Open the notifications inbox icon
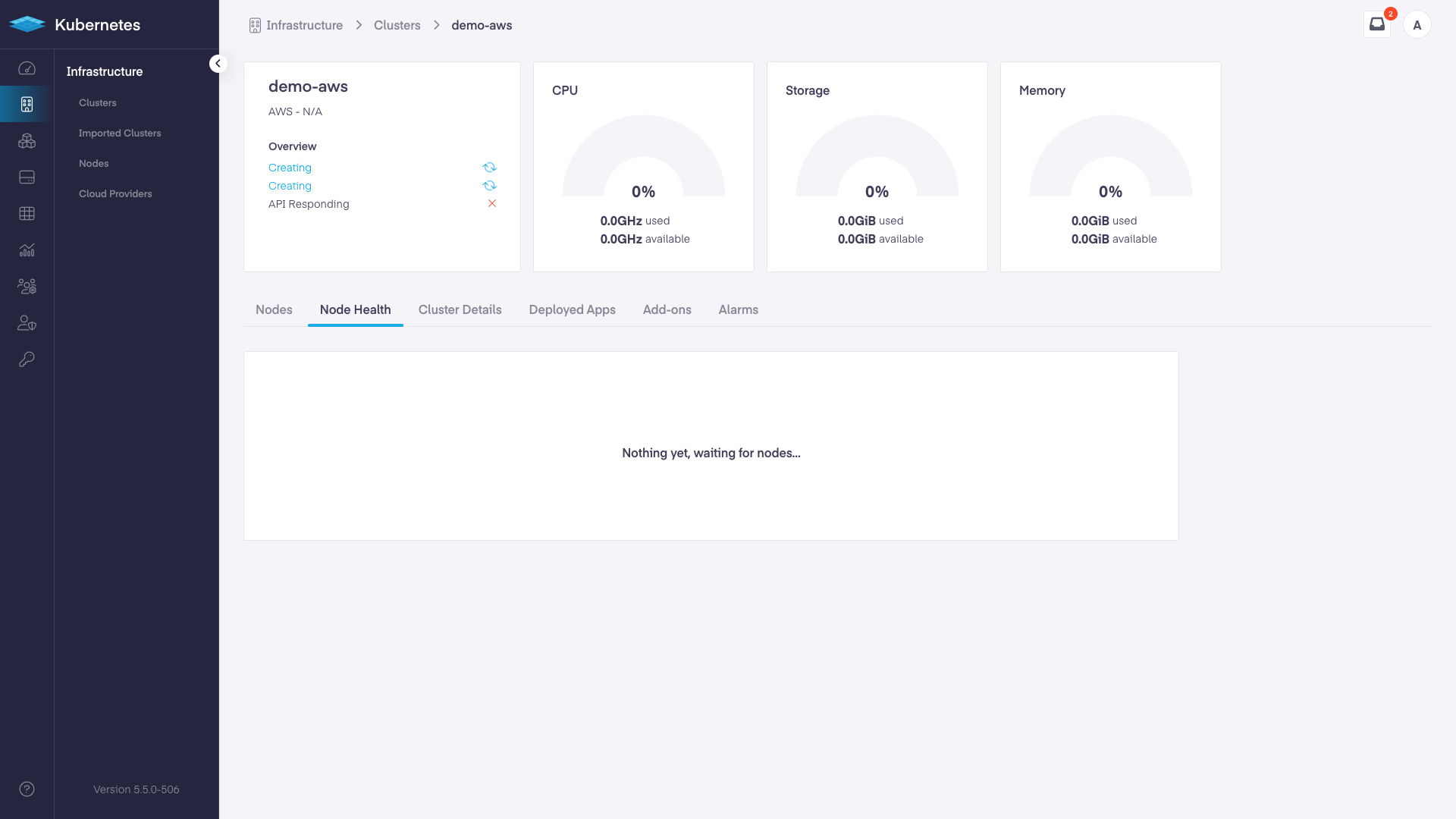 click(1376, 24)
